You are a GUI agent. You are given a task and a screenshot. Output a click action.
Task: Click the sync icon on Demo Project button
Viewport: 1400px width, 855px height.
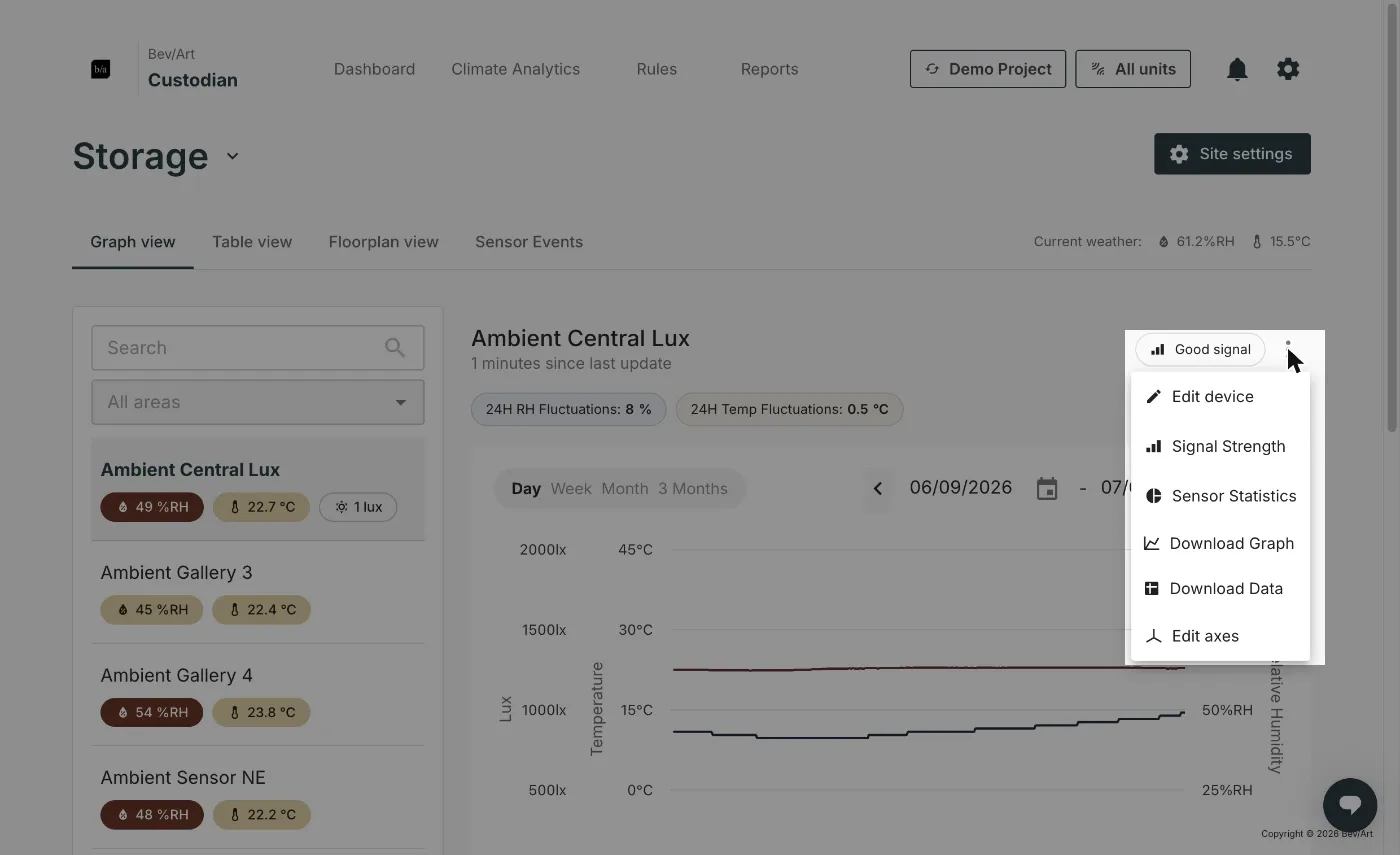[932, 69]
